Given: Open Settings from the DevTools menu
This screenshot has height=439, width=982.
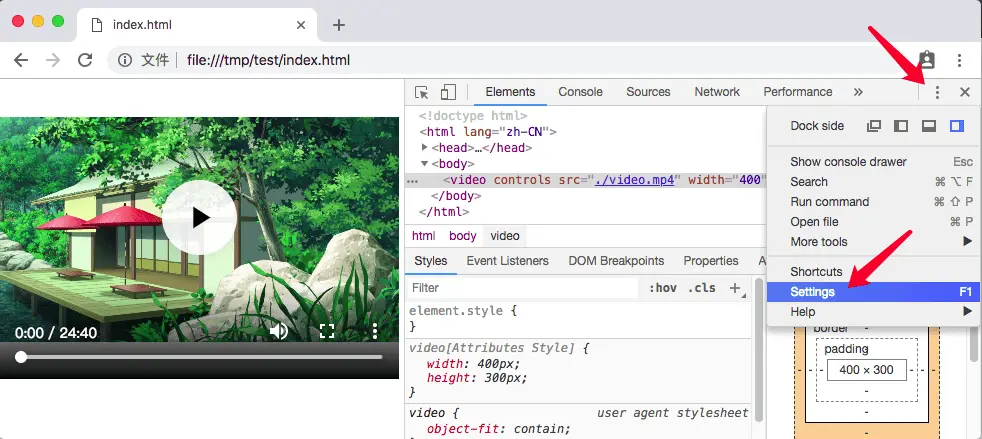Looking at the screenshot, I should pyautogui.click(x=874, y=292).
